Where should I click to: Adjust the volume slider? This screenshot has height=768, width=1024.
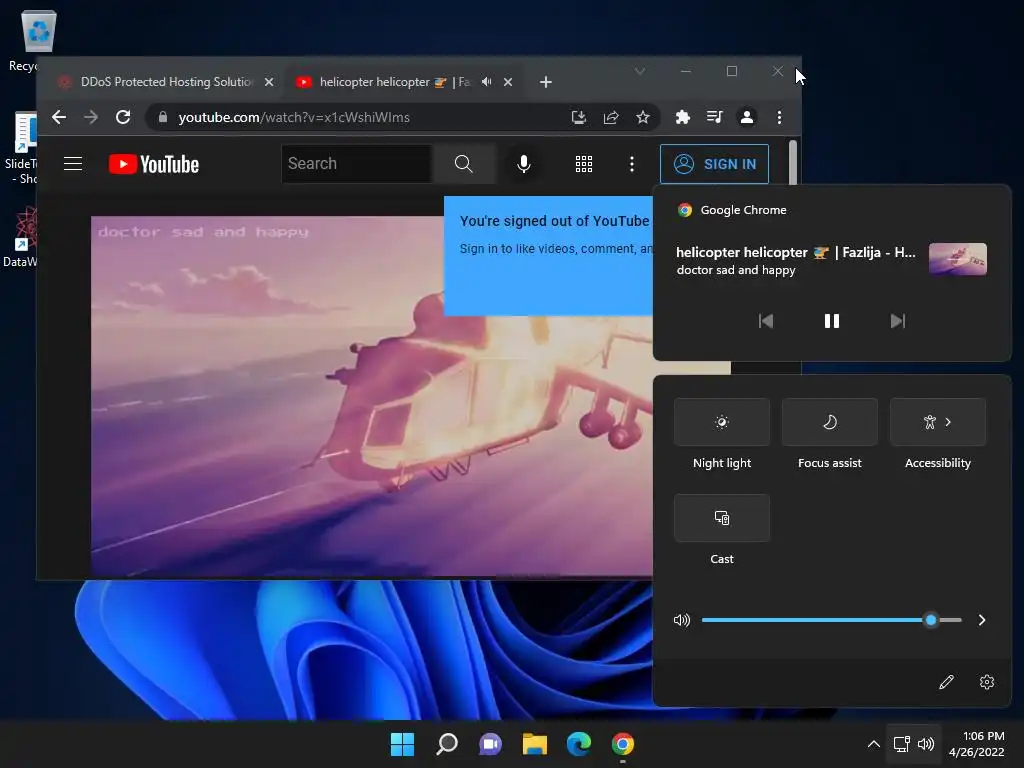(831, 620)
